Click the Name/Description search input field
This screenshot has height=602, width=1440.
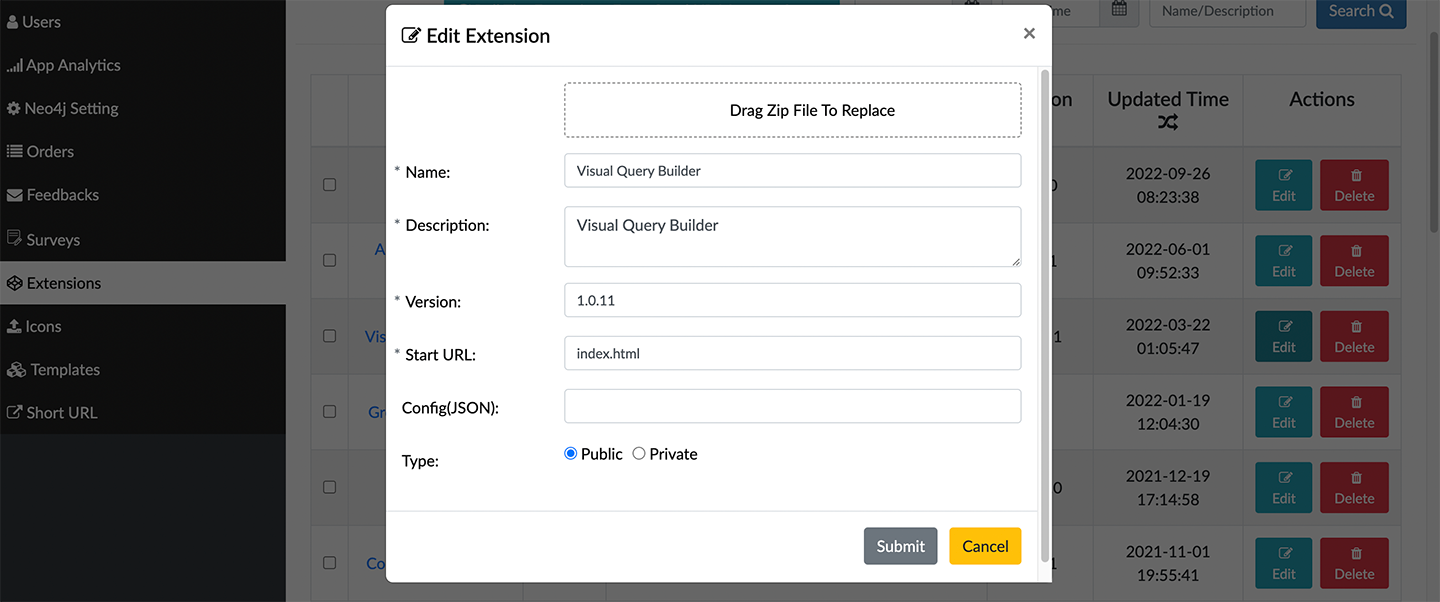click(x=1227, y=10)
